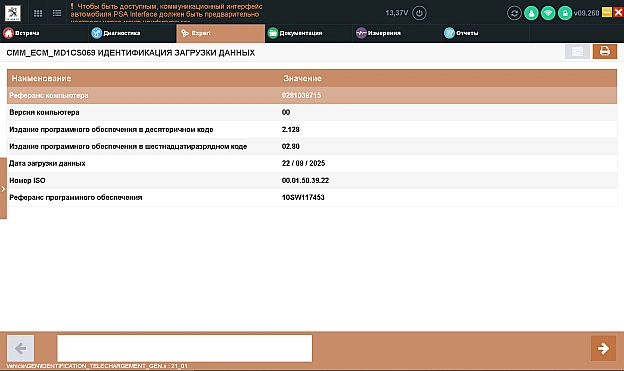Click the 13,37V voltage reading
Viewport: 624px width, 371px height.
[397, 13]
